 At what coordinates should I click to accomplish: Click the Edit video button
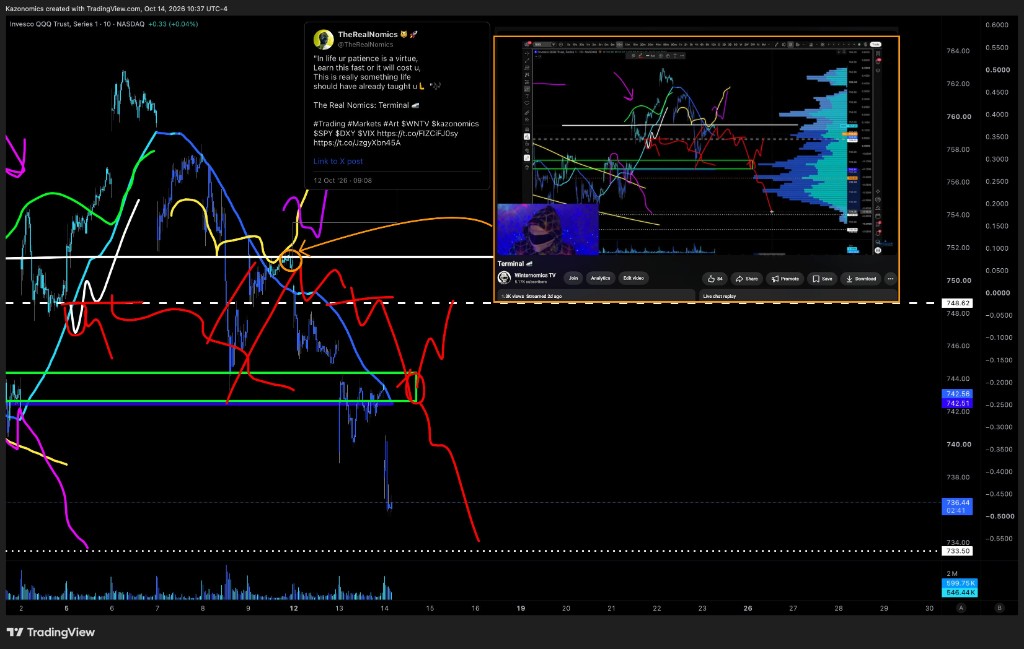click(633, 278)
